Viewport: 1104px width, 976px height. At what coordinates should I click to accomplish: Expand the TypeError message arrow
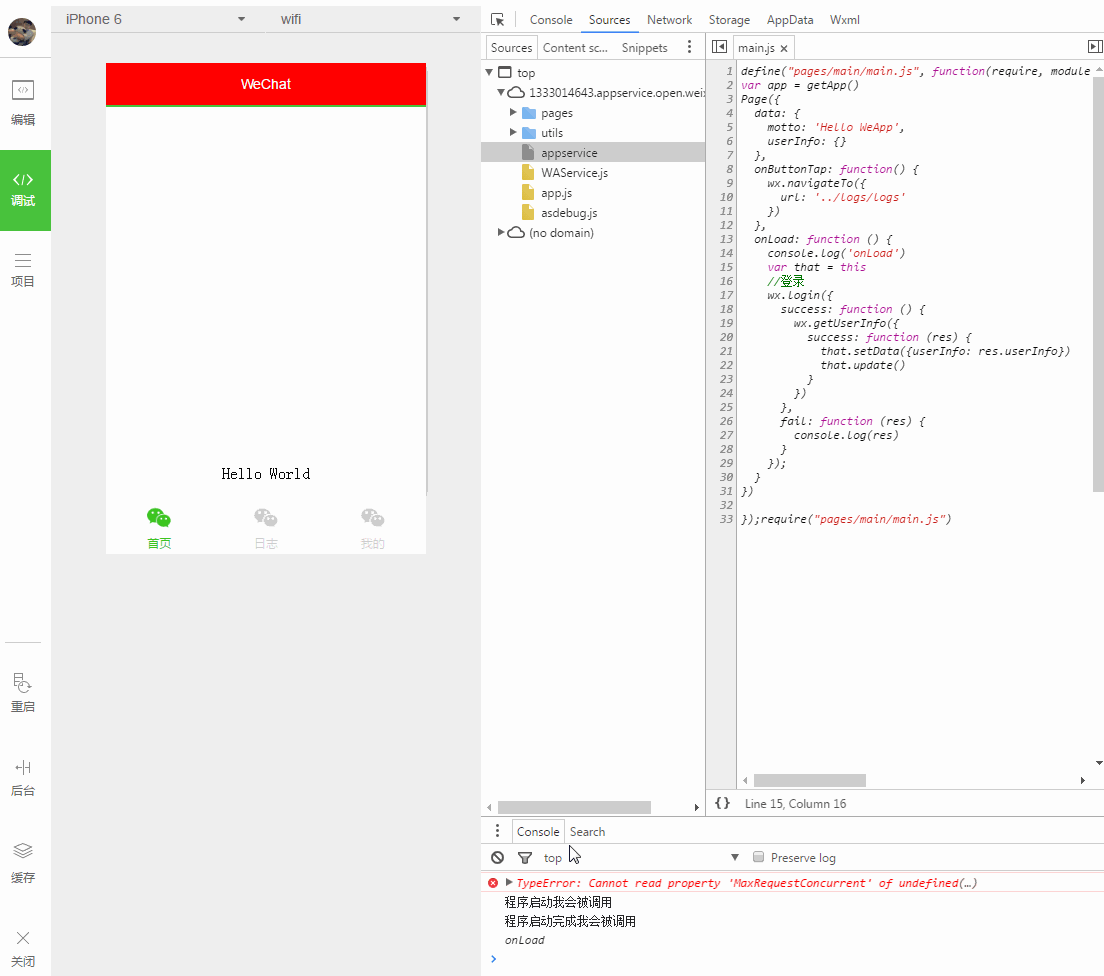coord(509,882)
